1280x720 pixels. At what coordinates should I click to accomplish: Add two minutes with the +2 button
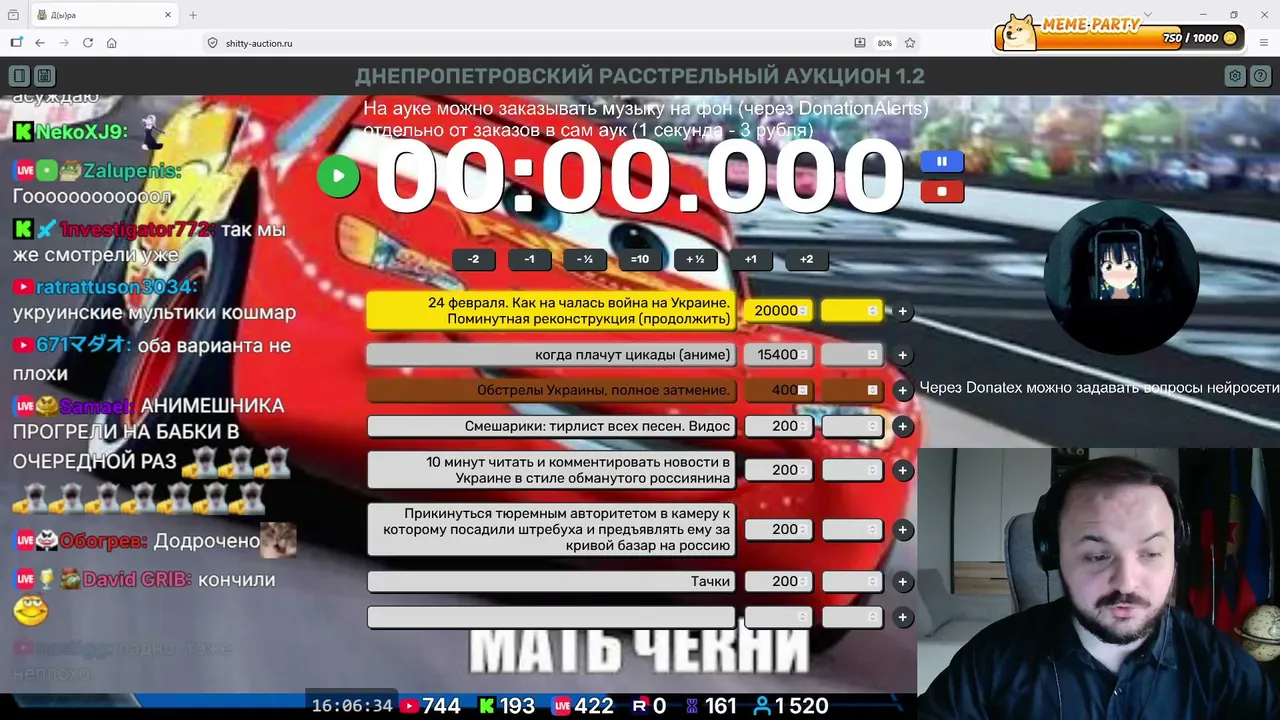pyautogui.click(x=806, y=259)
